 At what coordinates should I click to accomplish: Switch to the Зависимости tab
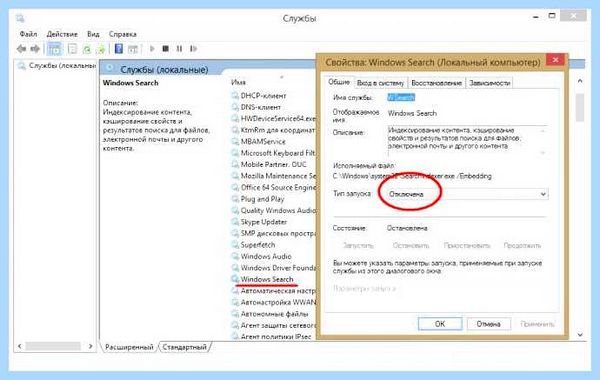tap(489, 83)
